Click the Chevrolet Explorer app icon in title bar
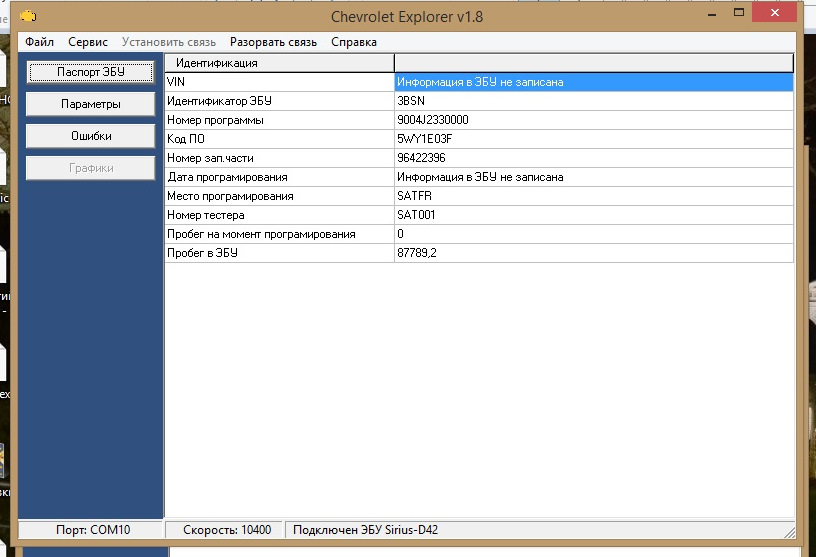This screenshot has height=557, width=816. pyautogui.click(x=28, y=16)
